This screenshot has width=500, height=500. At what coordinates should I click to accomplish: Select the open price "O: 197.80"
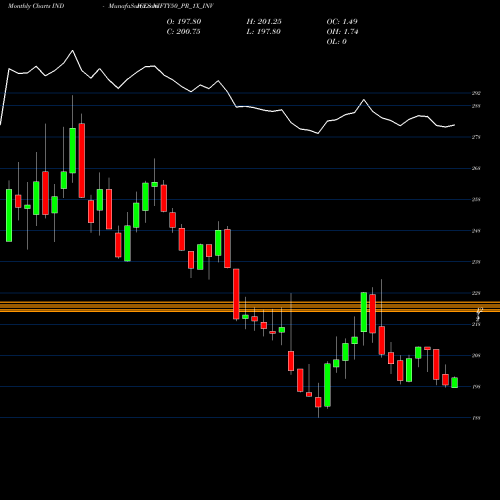click(x=184, y=21)
